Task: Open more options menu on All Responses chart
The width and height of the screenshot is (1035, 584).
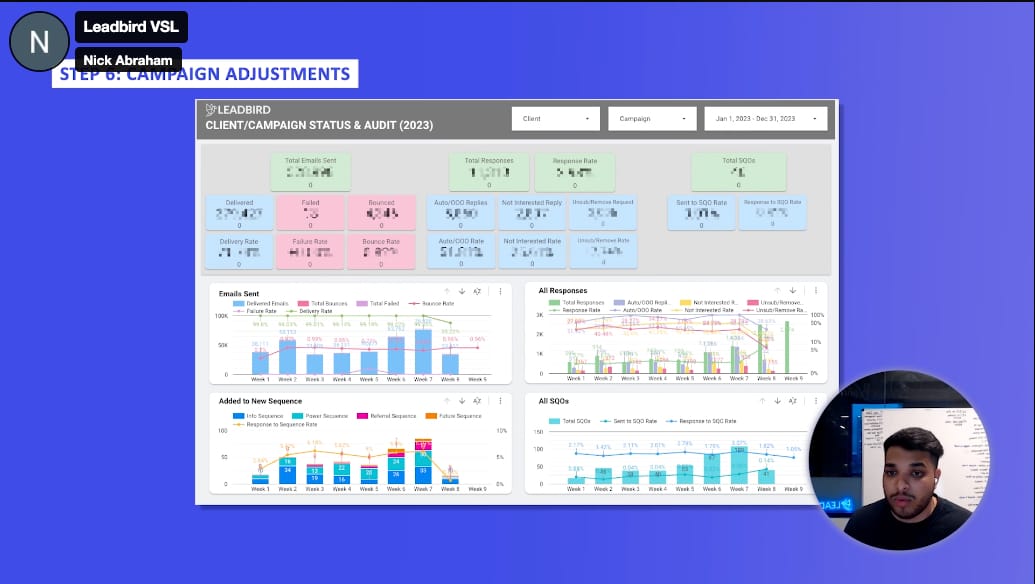Action: coord(816,291)
